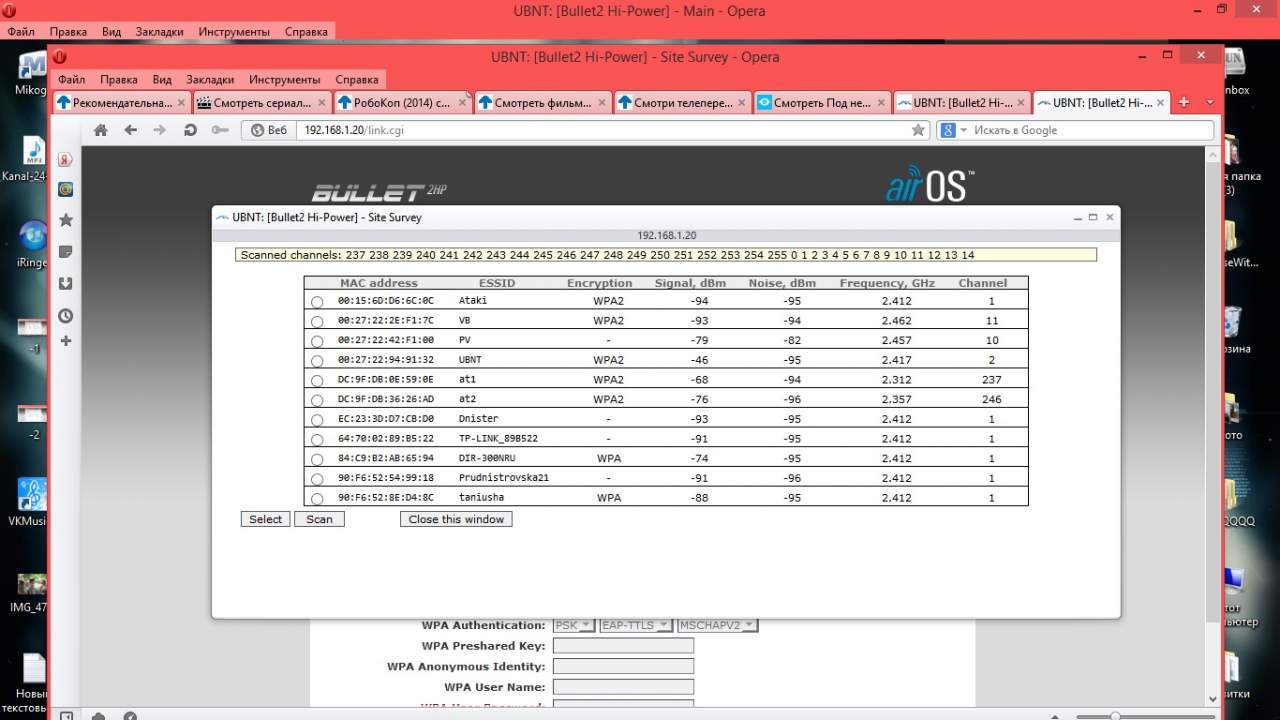Close the Смотреть сериал tab

322,102
